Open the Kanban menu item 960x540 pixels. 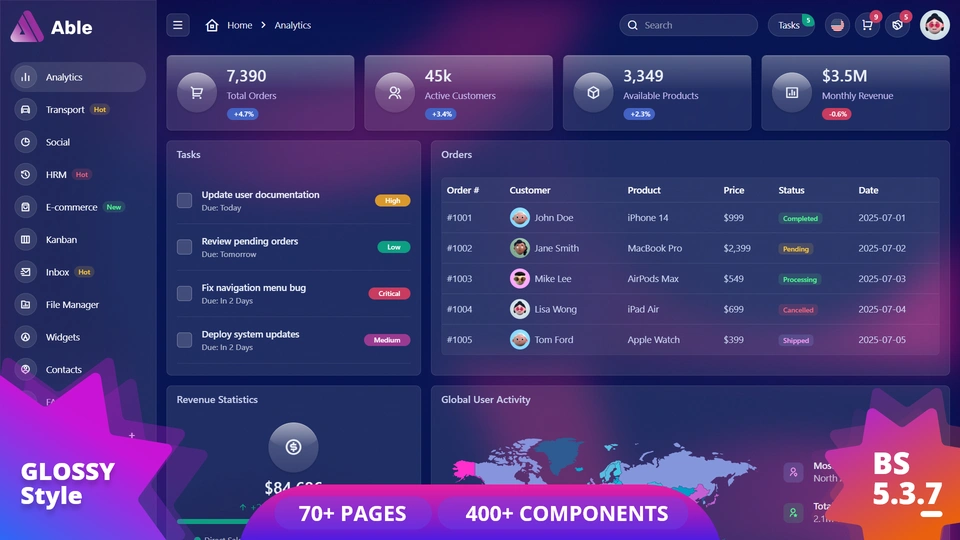[78, 239]
